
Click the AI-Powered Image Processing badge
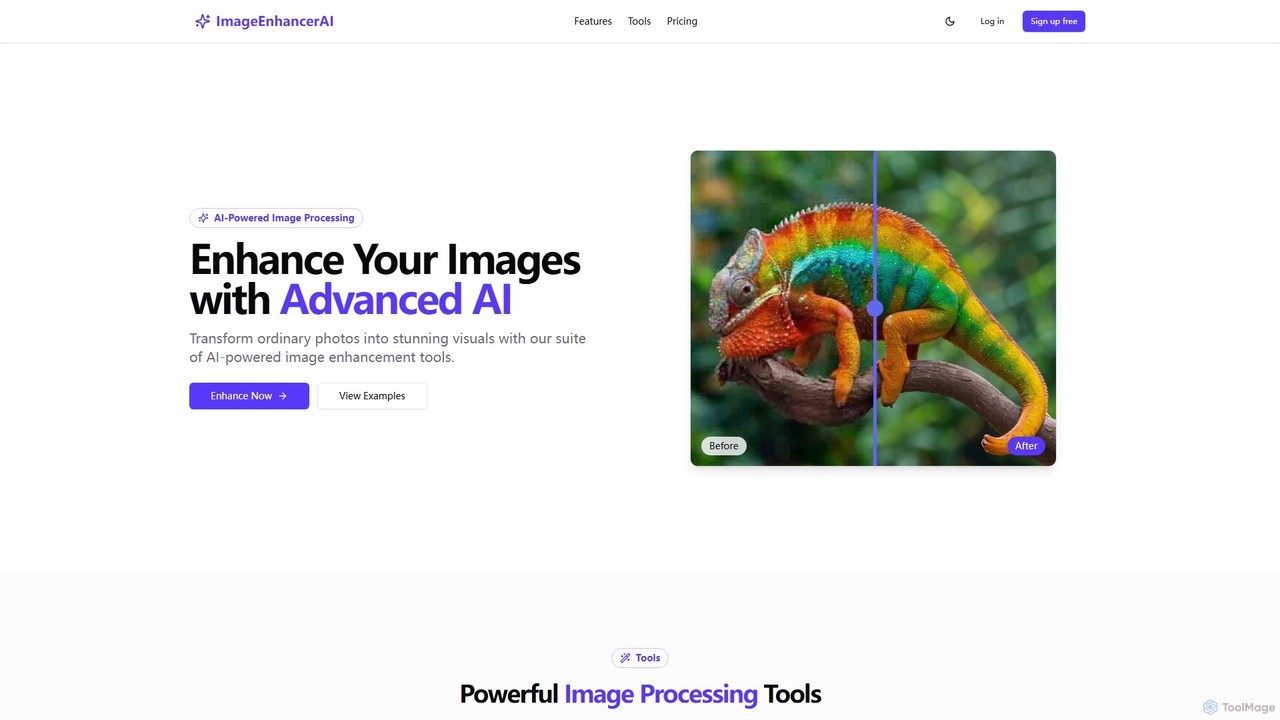point(276,218)
